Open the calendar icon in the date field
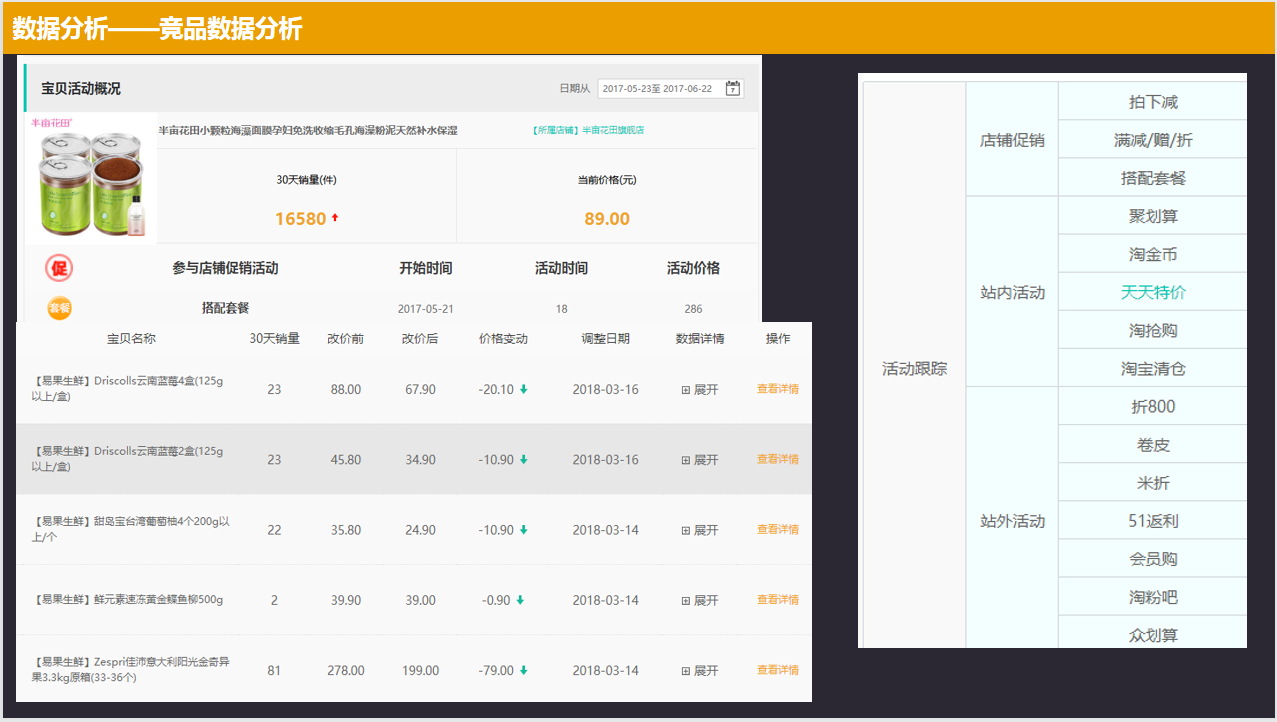Viewport: 1277px width, 722px height. pos(733,88)
